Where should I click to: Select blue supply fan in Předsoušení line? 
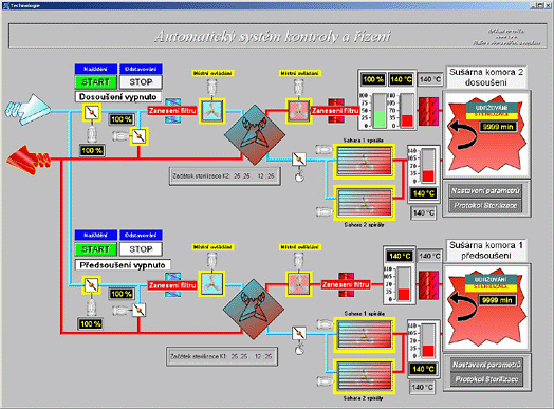point(212,284)
